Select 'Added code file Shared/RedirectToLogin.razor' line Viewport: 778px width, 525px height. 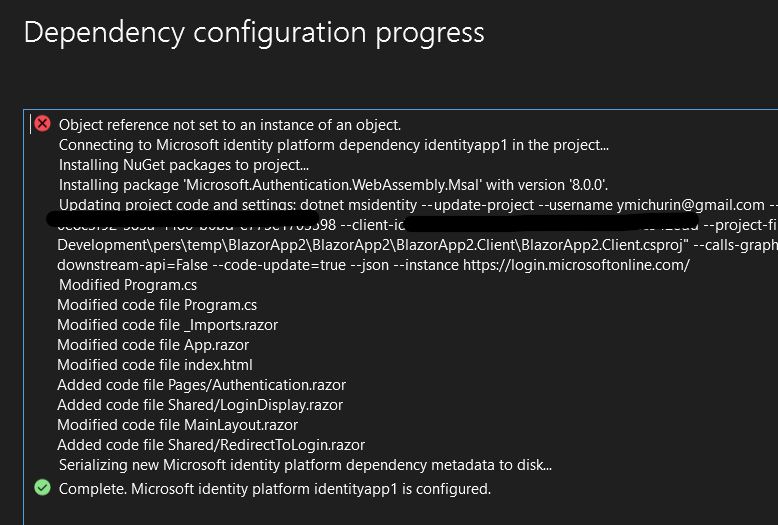pyautogui.click(x=211, y=445)
